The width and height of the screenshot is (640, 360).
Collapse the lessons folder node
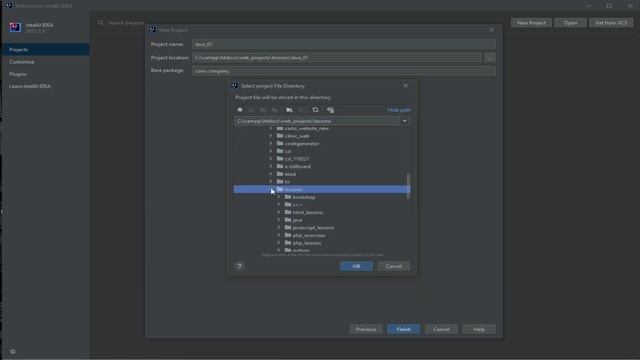click(271, 189)
